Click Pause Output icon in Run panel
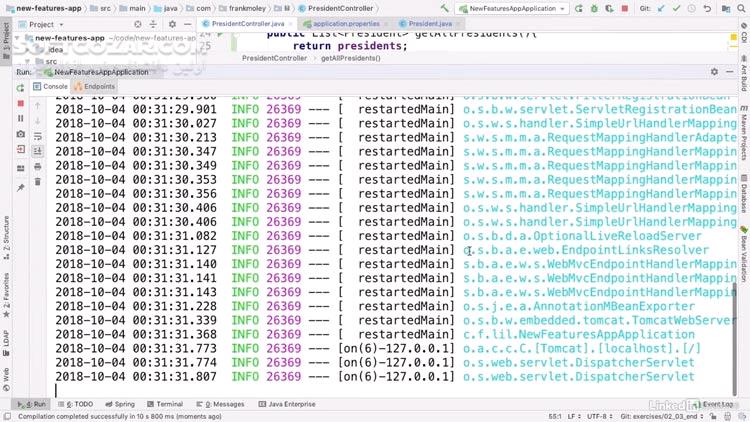 click(x=20, y=118)
